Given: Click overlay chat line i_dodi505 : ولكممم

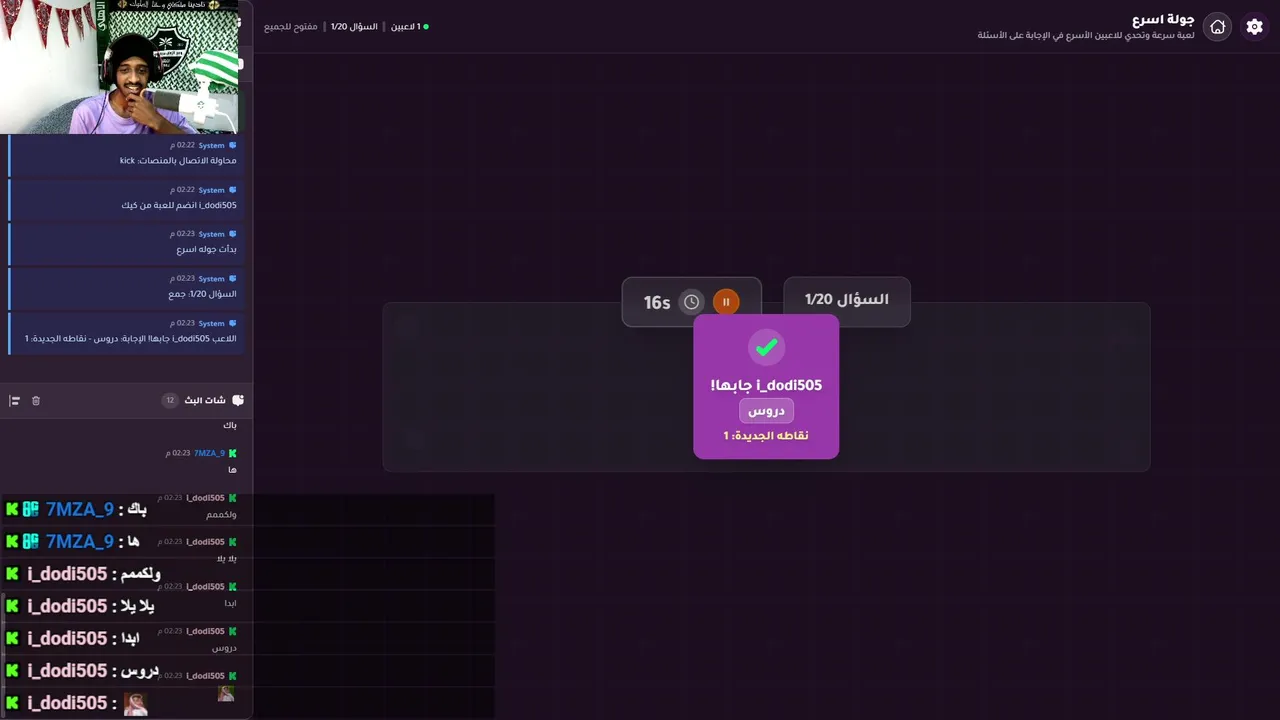Looking at the screenshot, I should coord(83,573).
